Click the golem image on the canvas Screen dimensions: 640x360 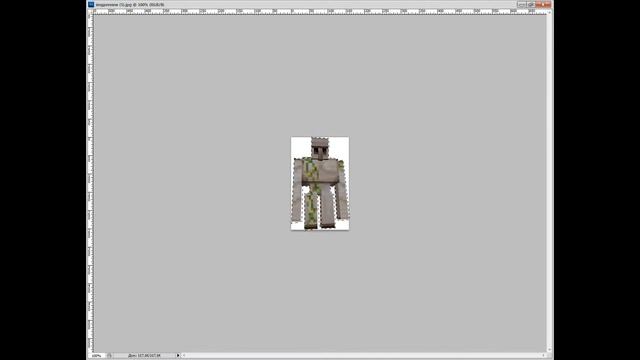tap(320, 183)
